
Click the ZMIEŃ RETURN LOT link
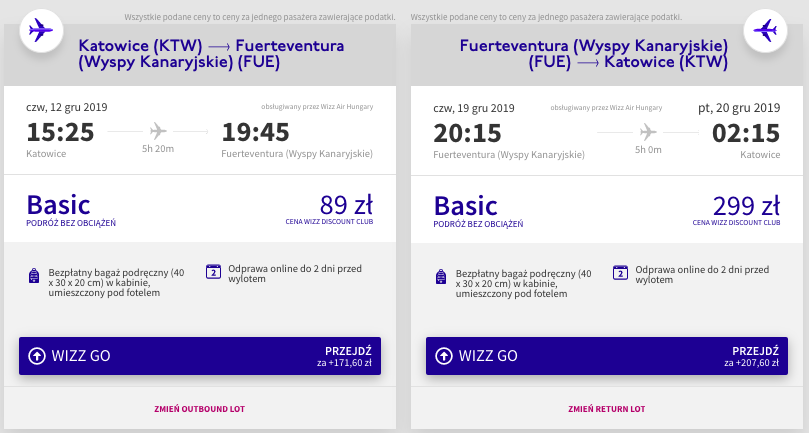pos(607,409)
